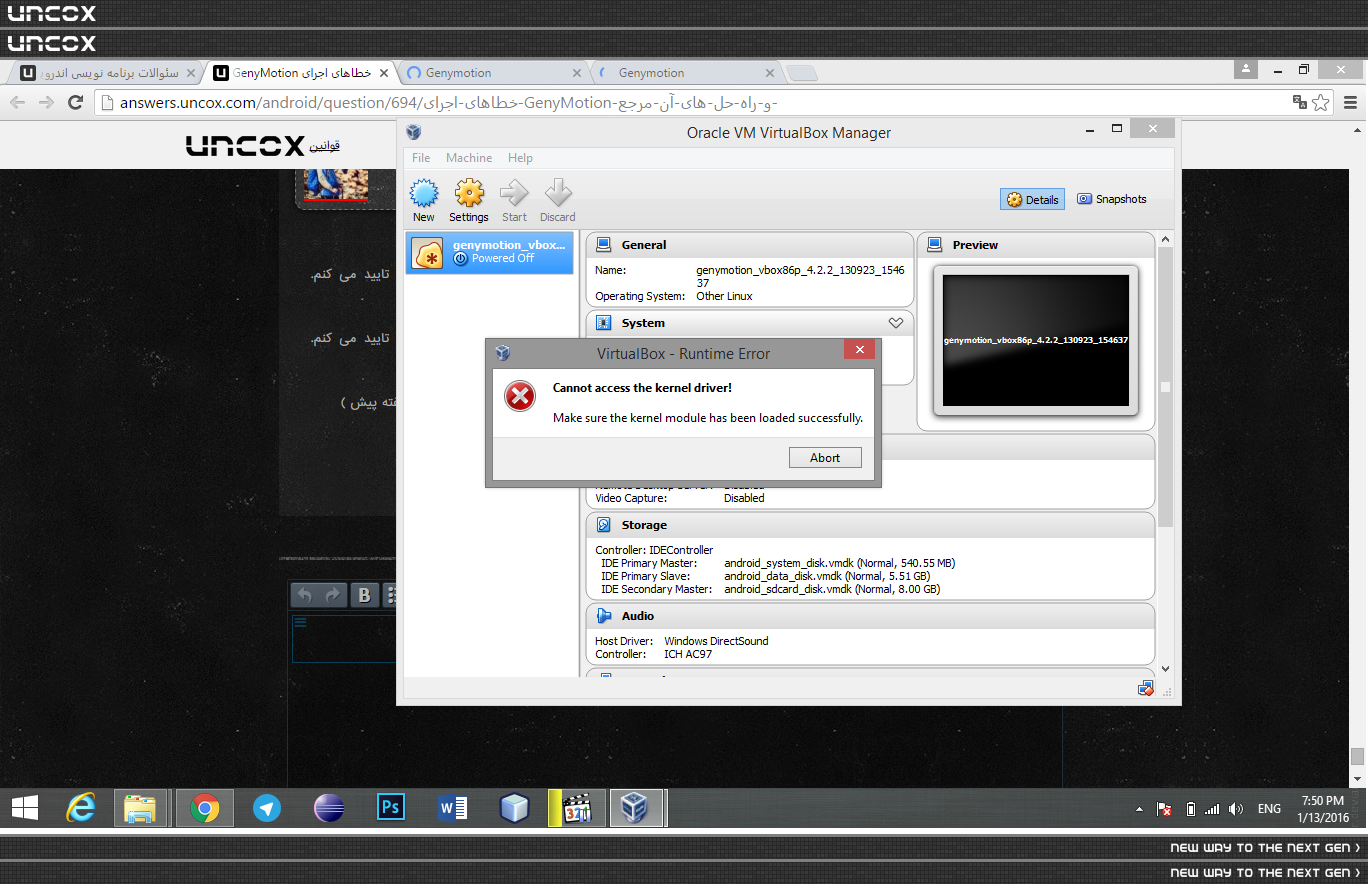Click the 'قوانین' link beside UNCOX logo
The width and height of the screenshot is (1368, 884).
(x=324, y=146)
